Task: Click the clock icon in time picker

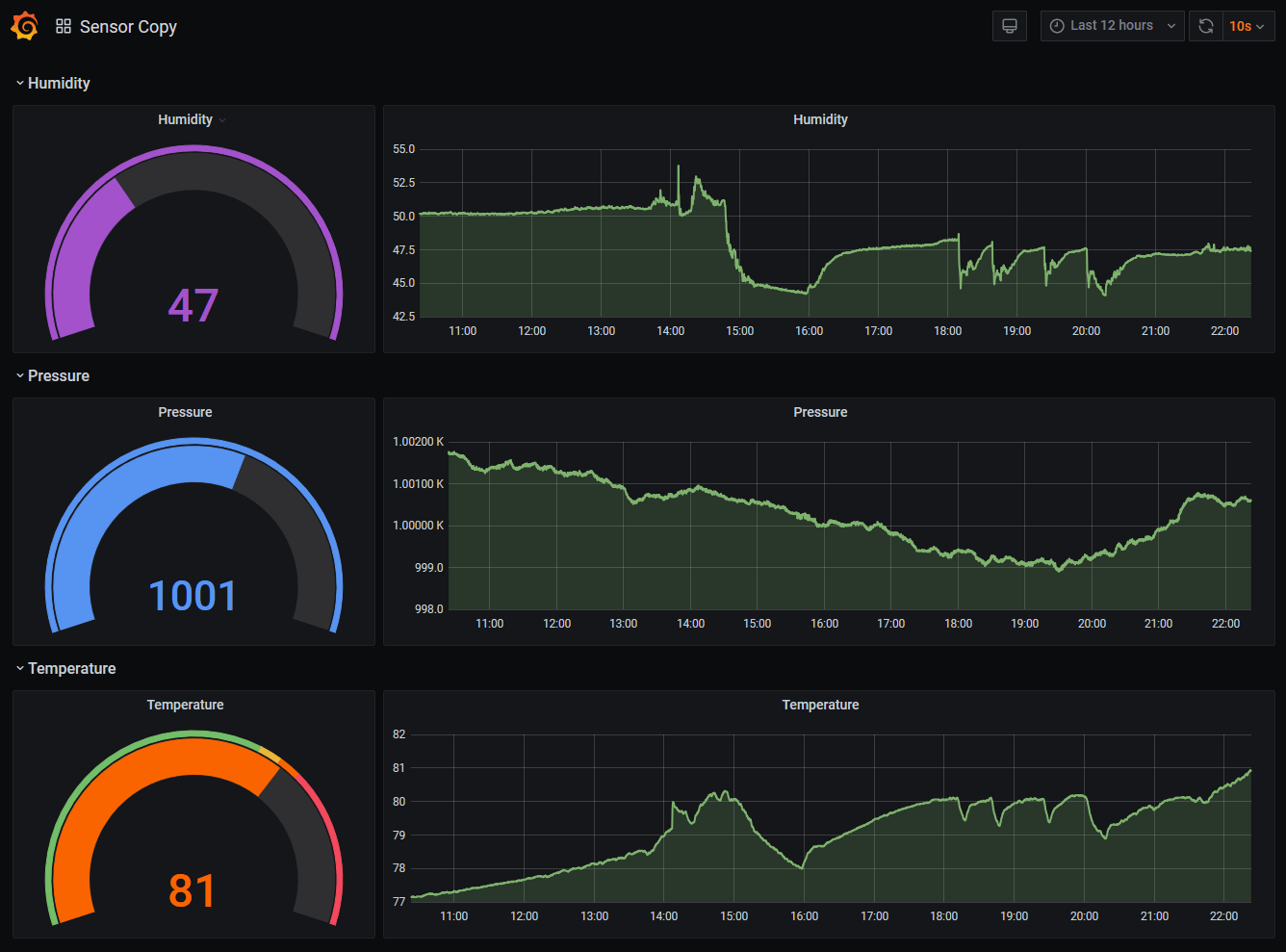Action: (x=1057, y=26)
